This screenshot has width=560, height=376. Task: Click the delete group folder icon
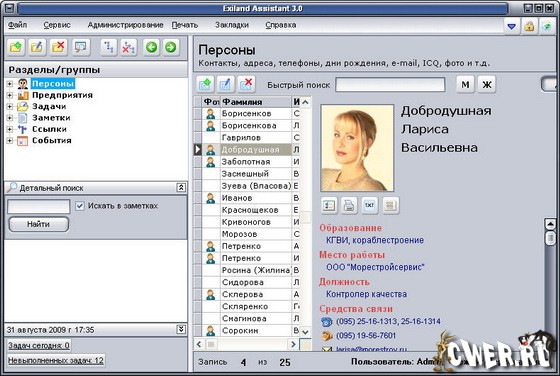coord(58,47)
